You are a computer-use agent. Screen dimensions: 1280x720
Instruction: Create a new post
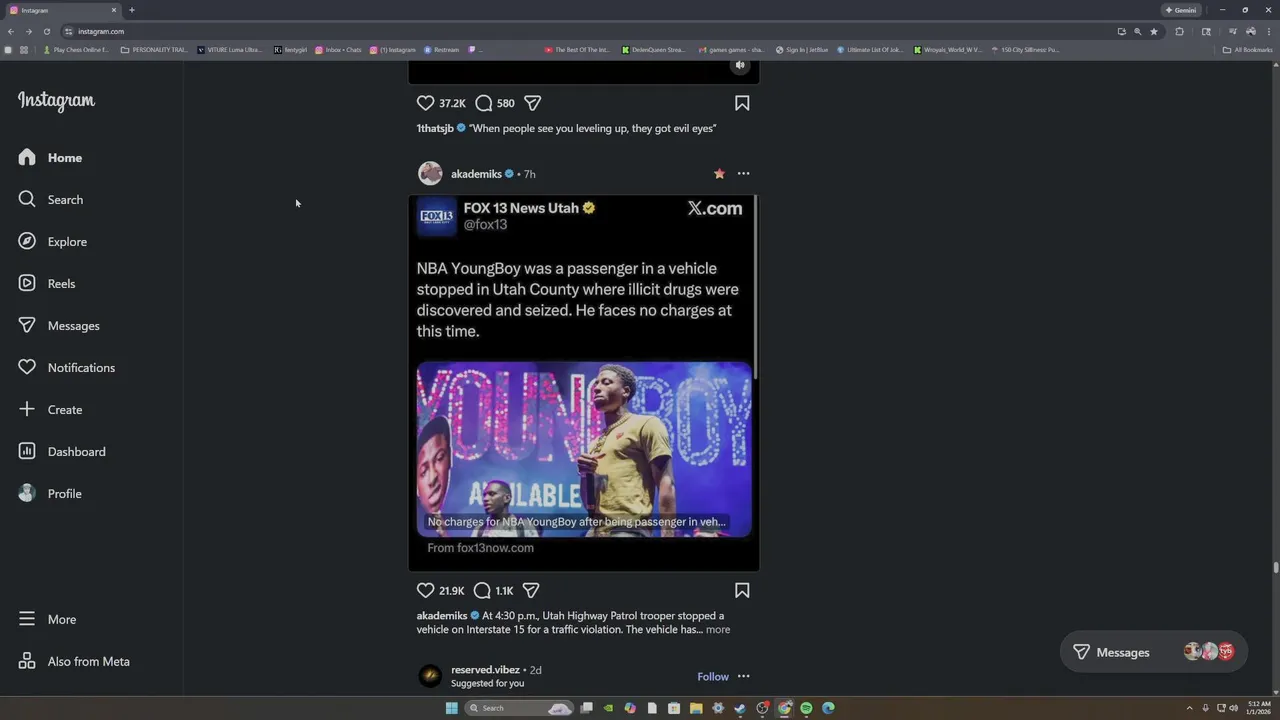click(x=50, y=409)
